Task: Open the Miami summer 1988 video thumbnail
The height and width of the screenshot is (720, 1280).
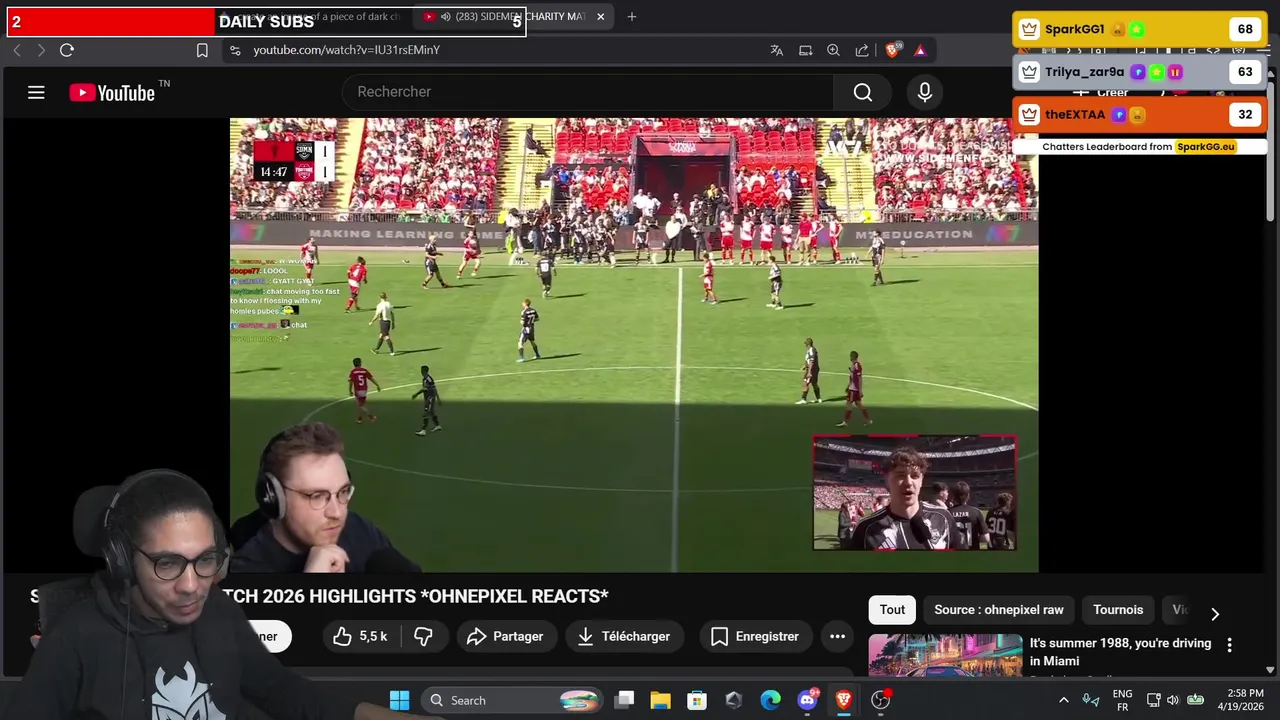Action: 945,656
